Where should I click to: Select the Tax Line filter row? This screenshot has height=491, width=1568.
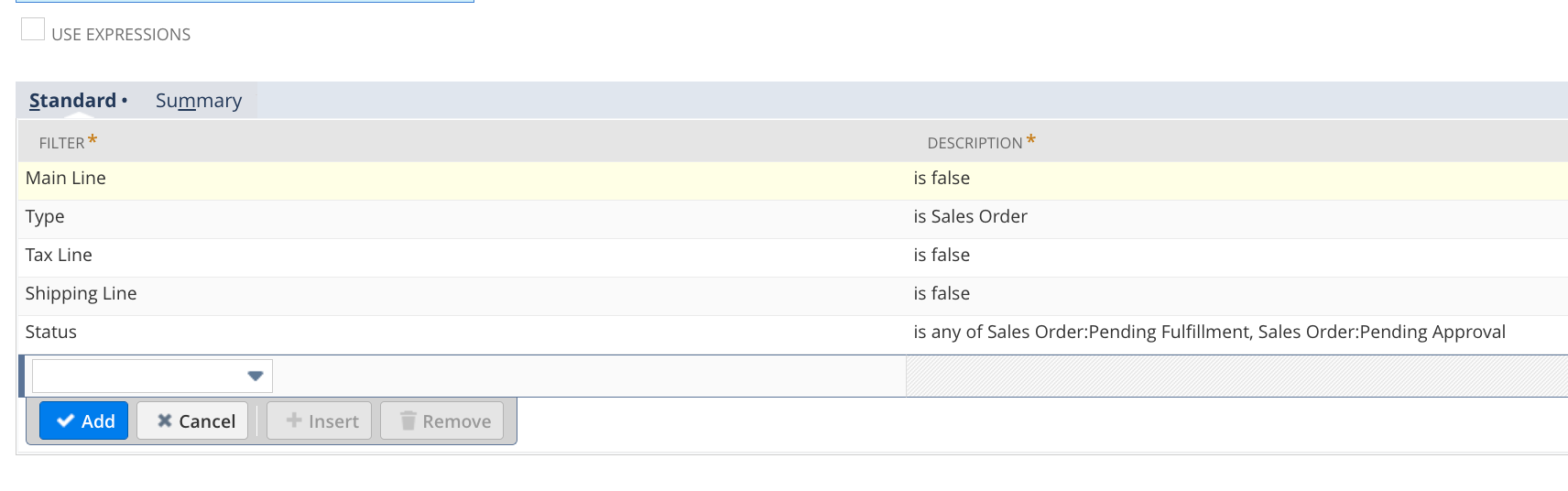(x=59, y=256)
